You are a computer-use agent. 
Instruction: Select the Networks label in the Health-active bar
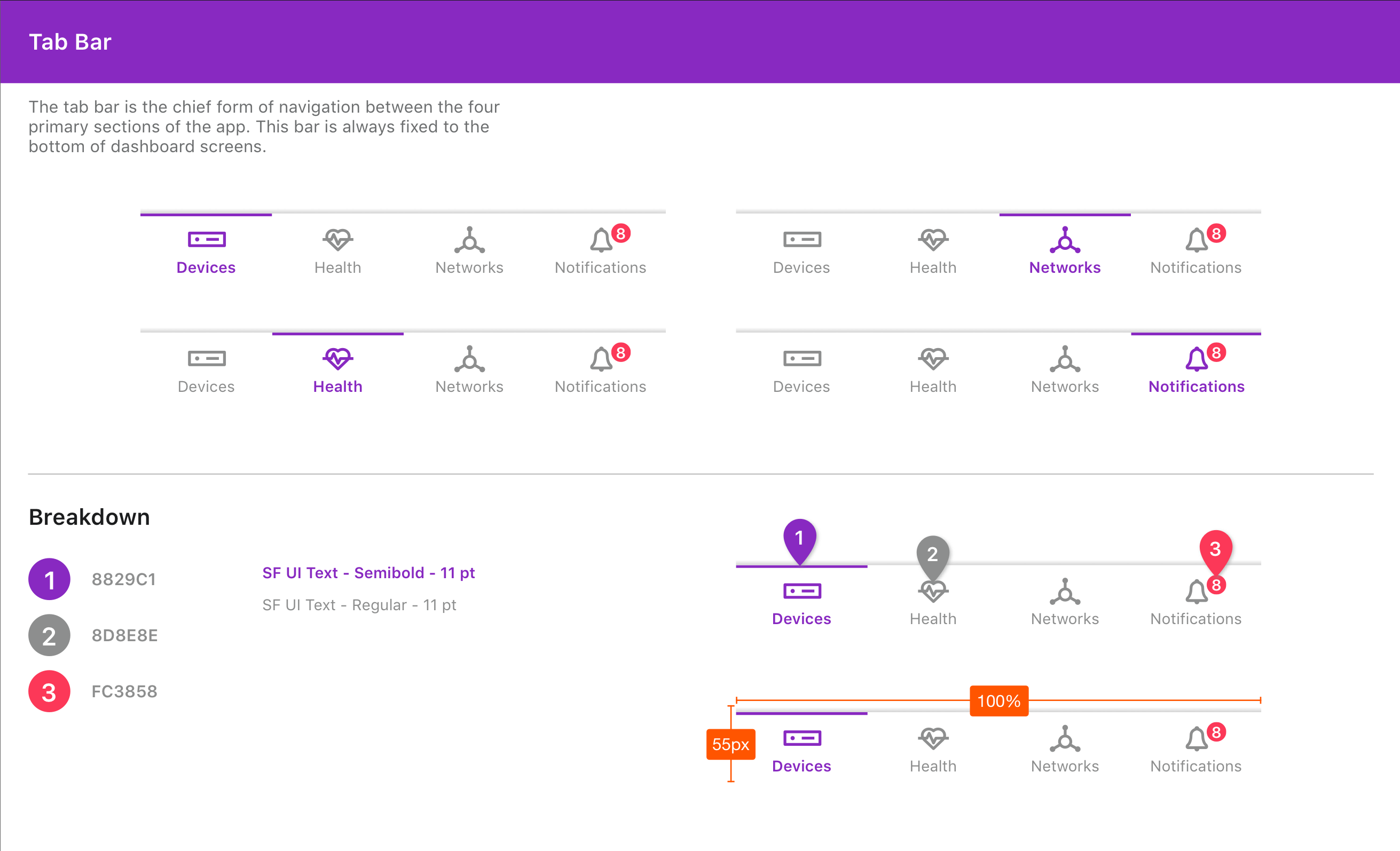469,387
